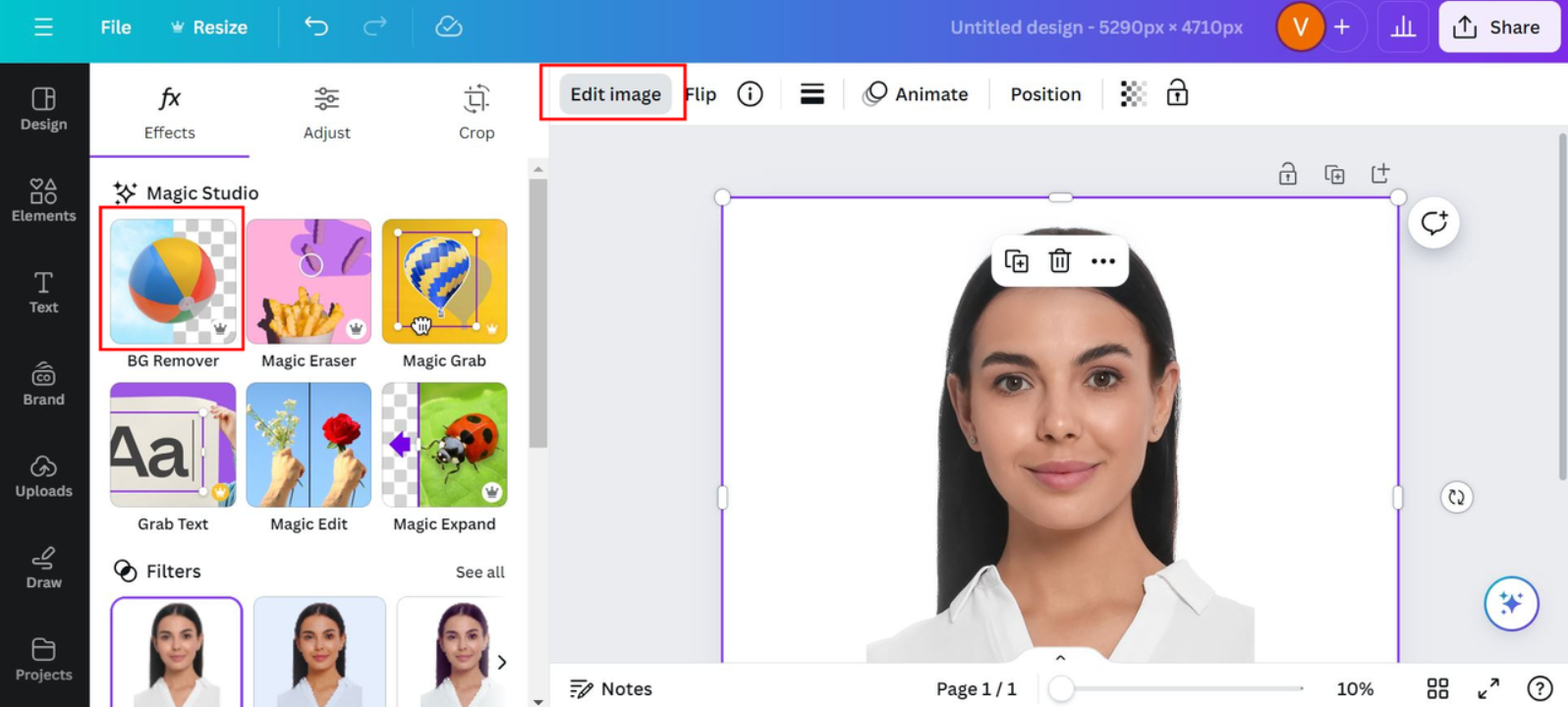Show more filters with the right chevron
1568x707 pixels.
(502, 662)
